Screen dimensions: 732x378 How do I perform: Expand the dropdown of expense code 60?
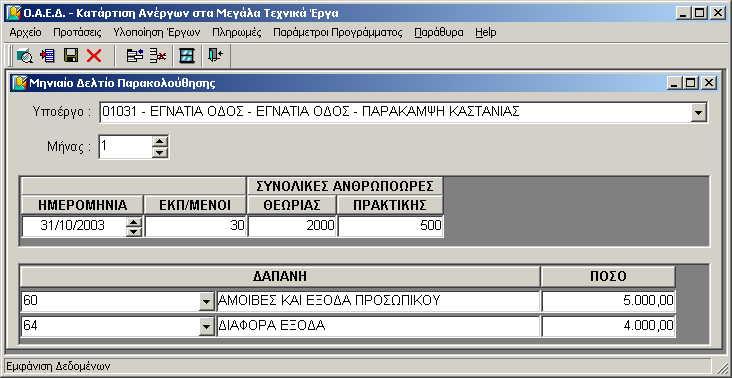coord(206,302)
